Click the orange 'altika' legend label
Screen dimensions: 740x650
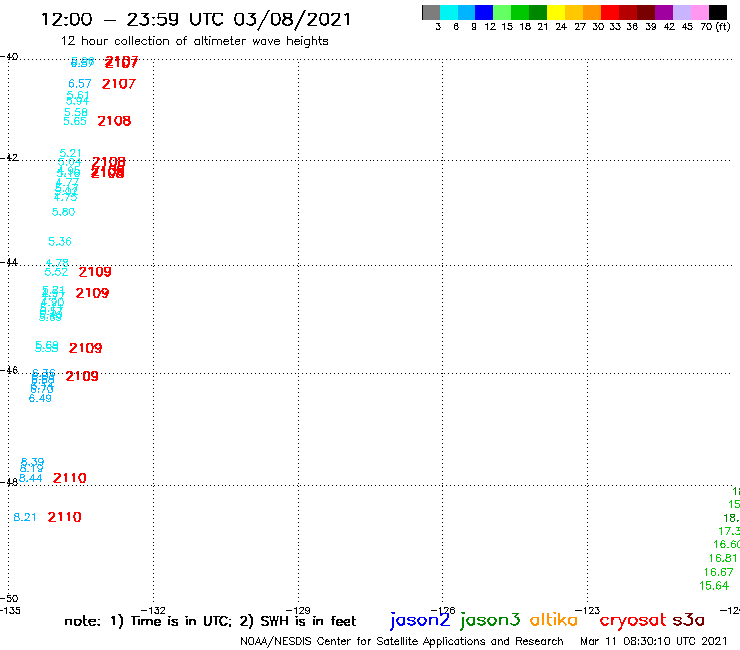[554, 620]
